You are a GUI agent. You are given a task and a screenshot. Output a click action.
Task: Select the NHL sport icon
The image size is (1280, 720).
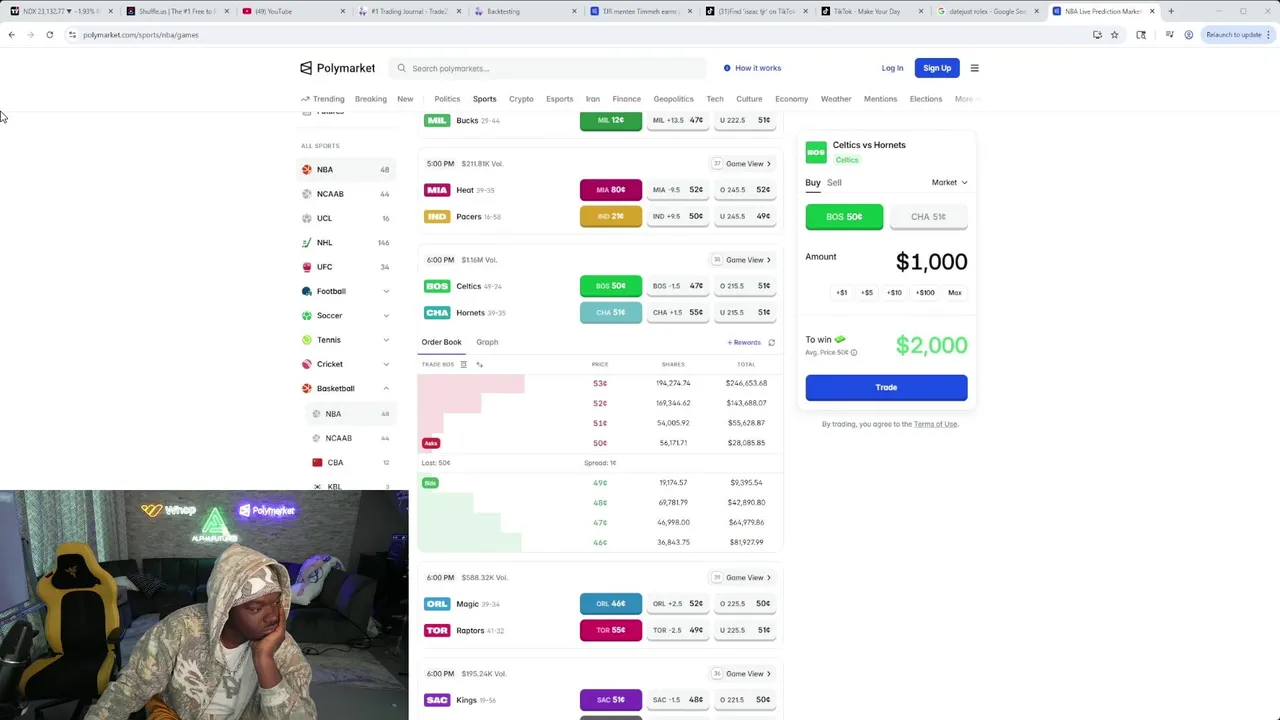click(x=307, y=242)
